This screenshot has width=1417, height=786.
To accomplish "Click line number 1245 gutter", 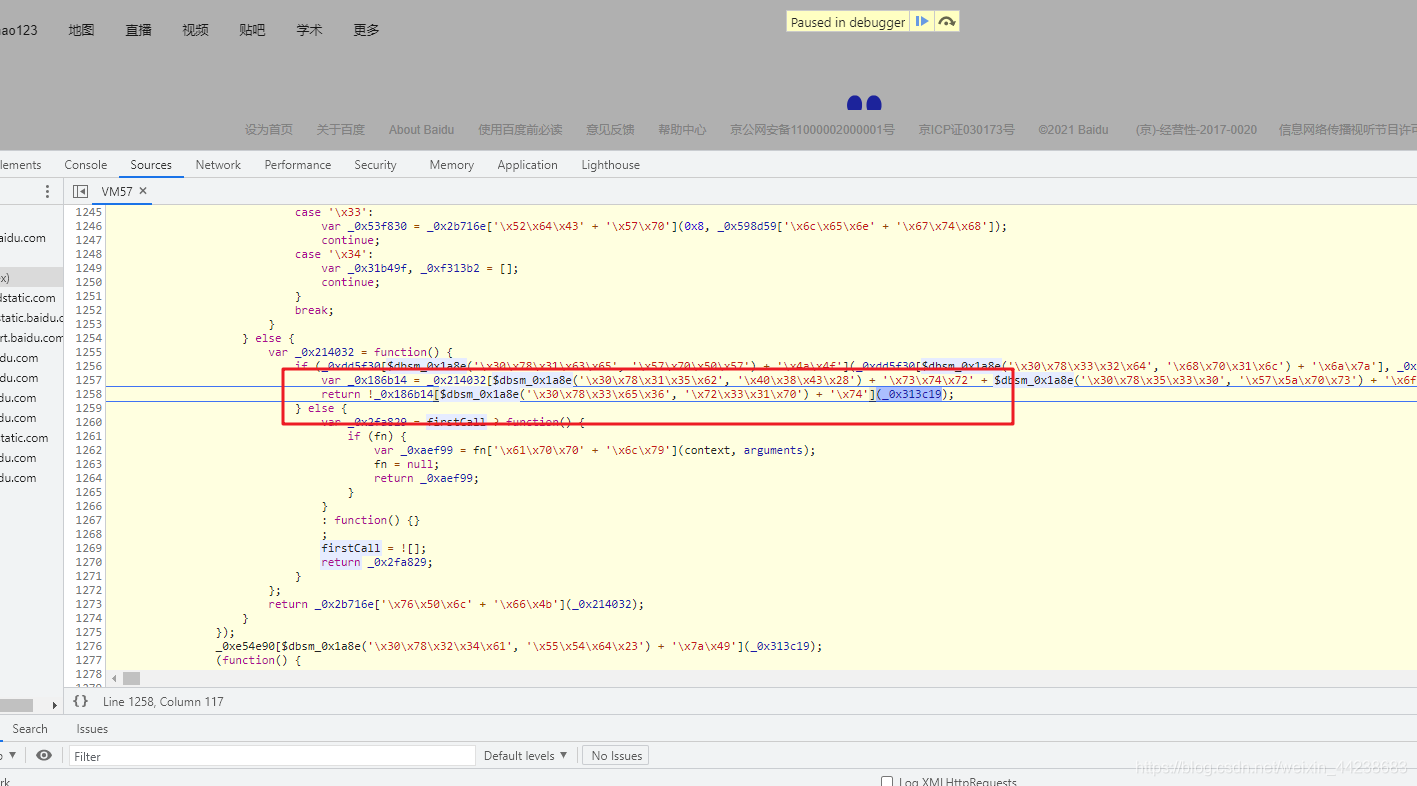I will click(89, 212).
